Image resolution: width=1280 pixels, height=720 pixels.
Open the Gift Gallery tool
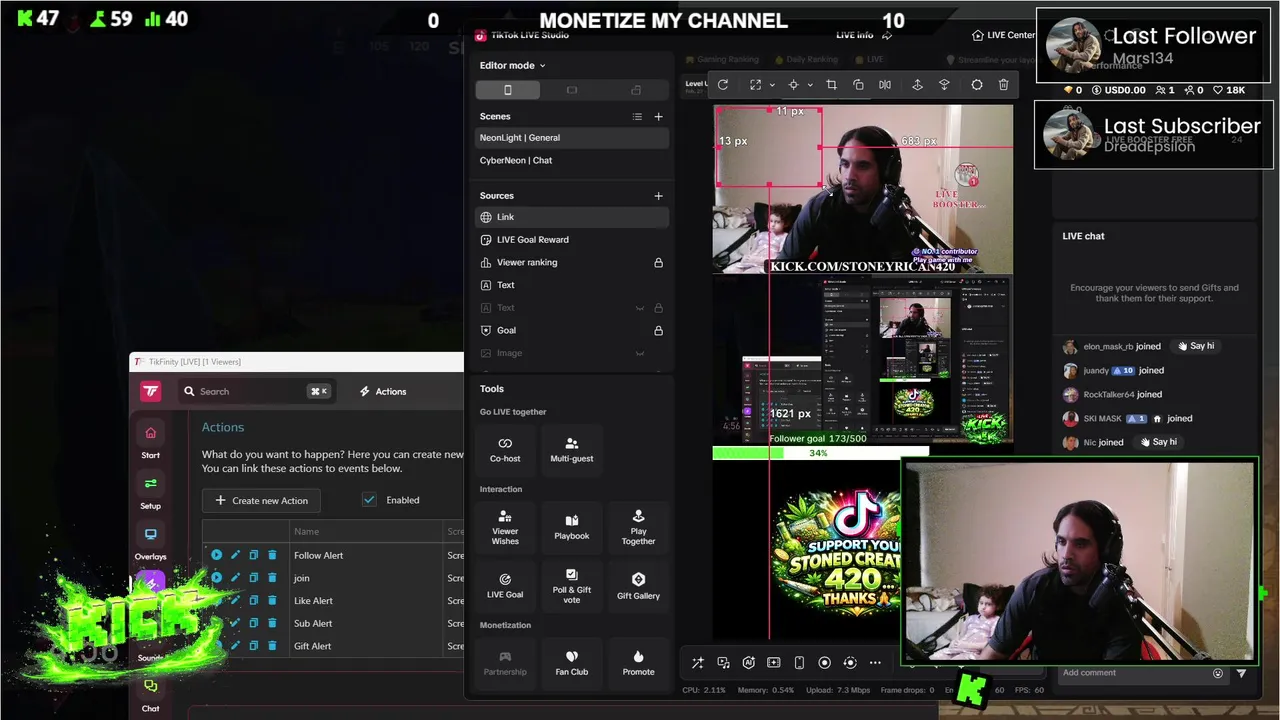pyautogui.click(x=638, y=585)
